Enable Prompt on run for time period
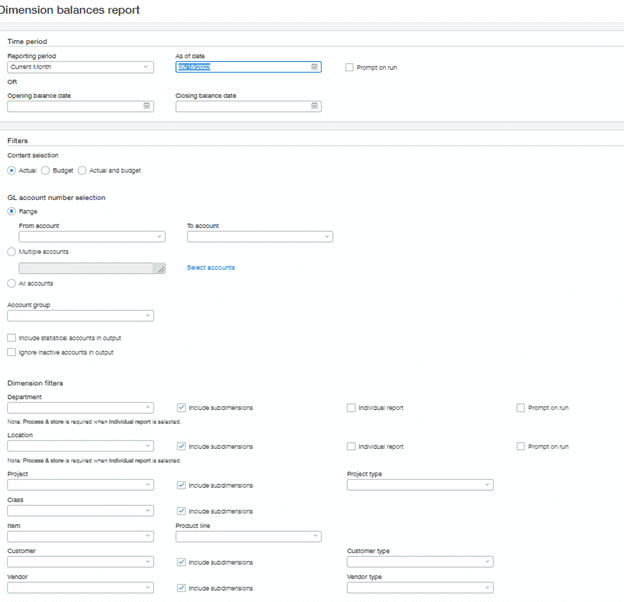Screen dimensions: 624x602 click(349, 67)
